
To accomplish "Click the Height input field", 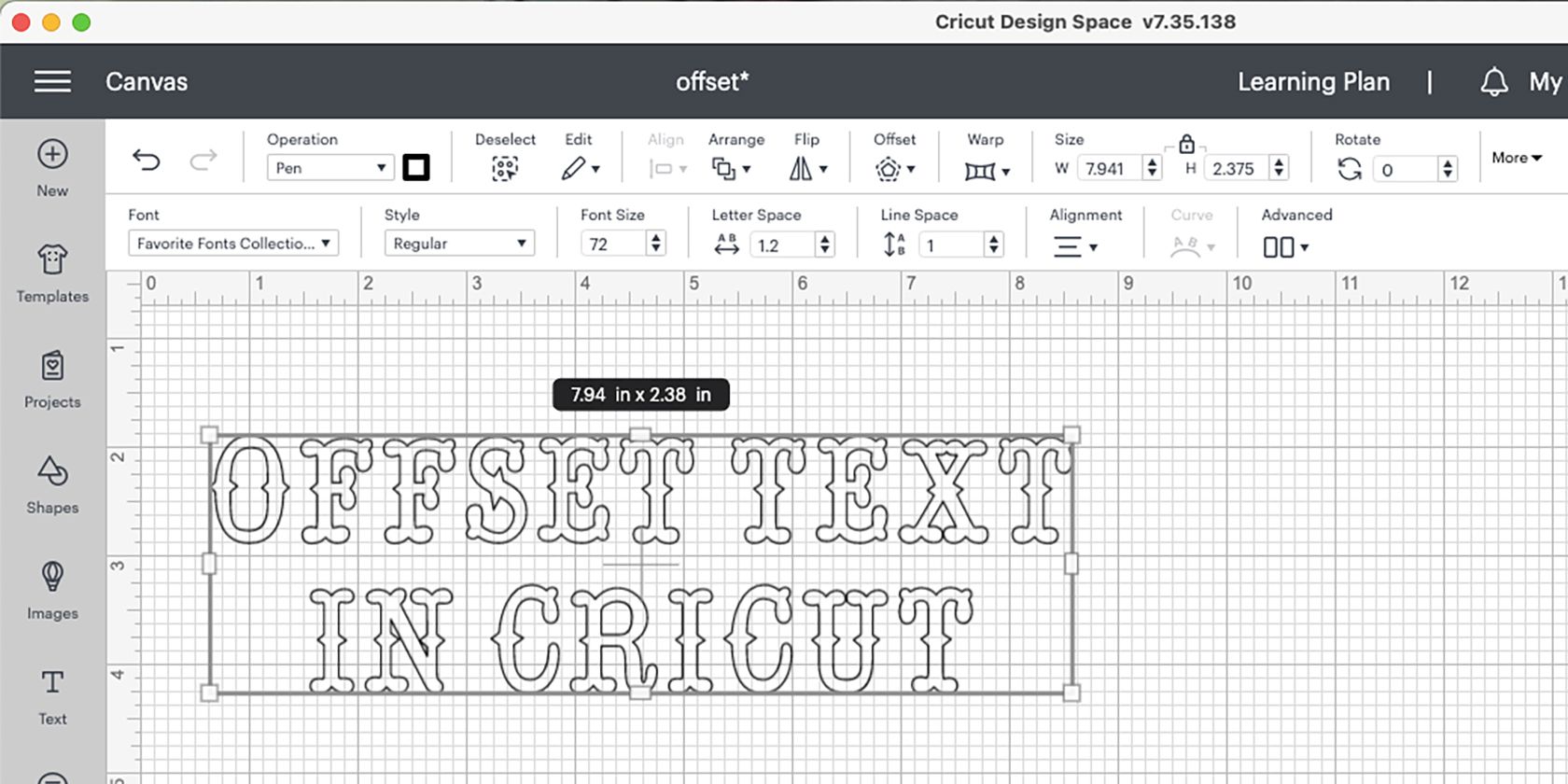I will [x=1237, y=169].
